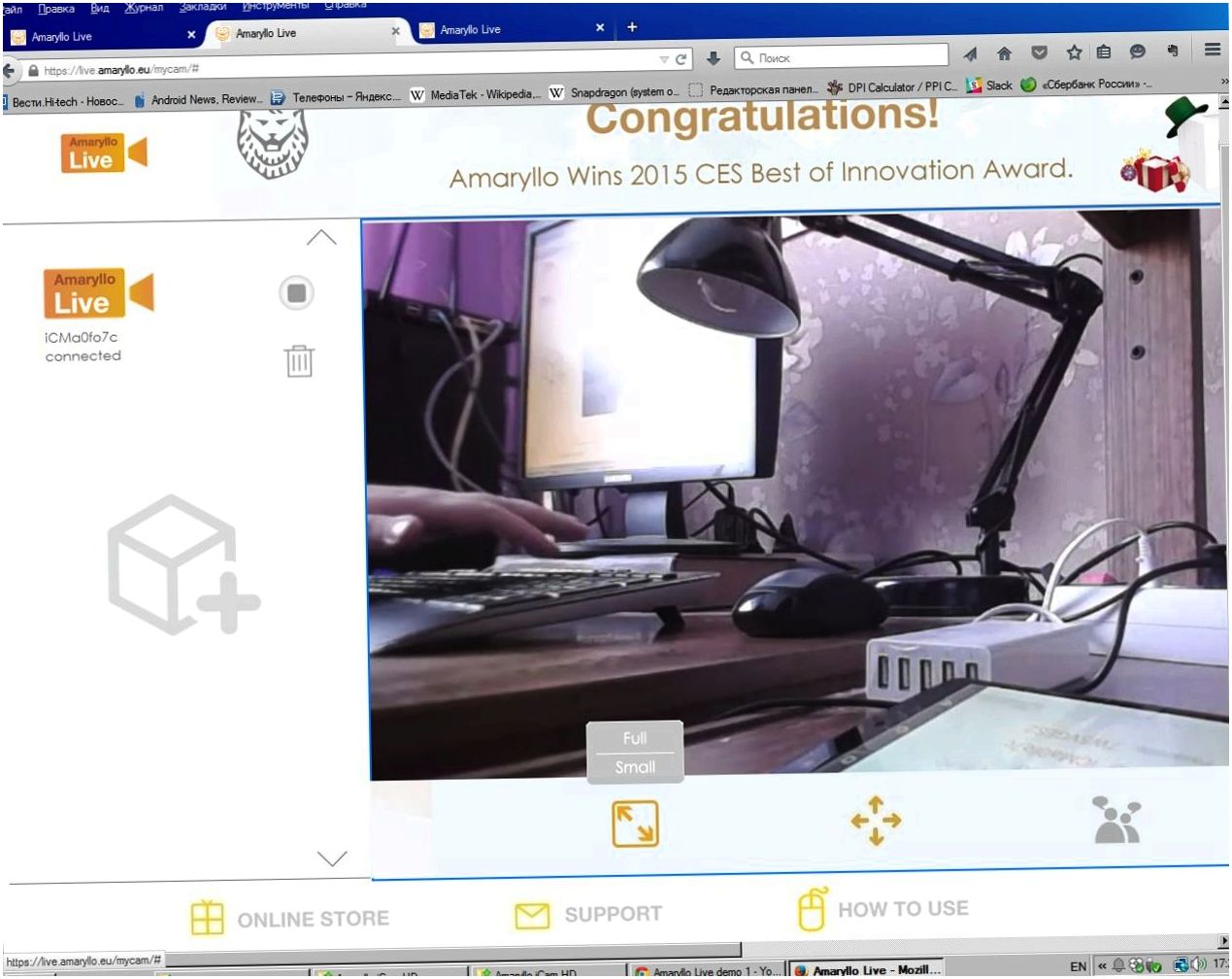Click the gift box icon in banner

click(1154, 172)
